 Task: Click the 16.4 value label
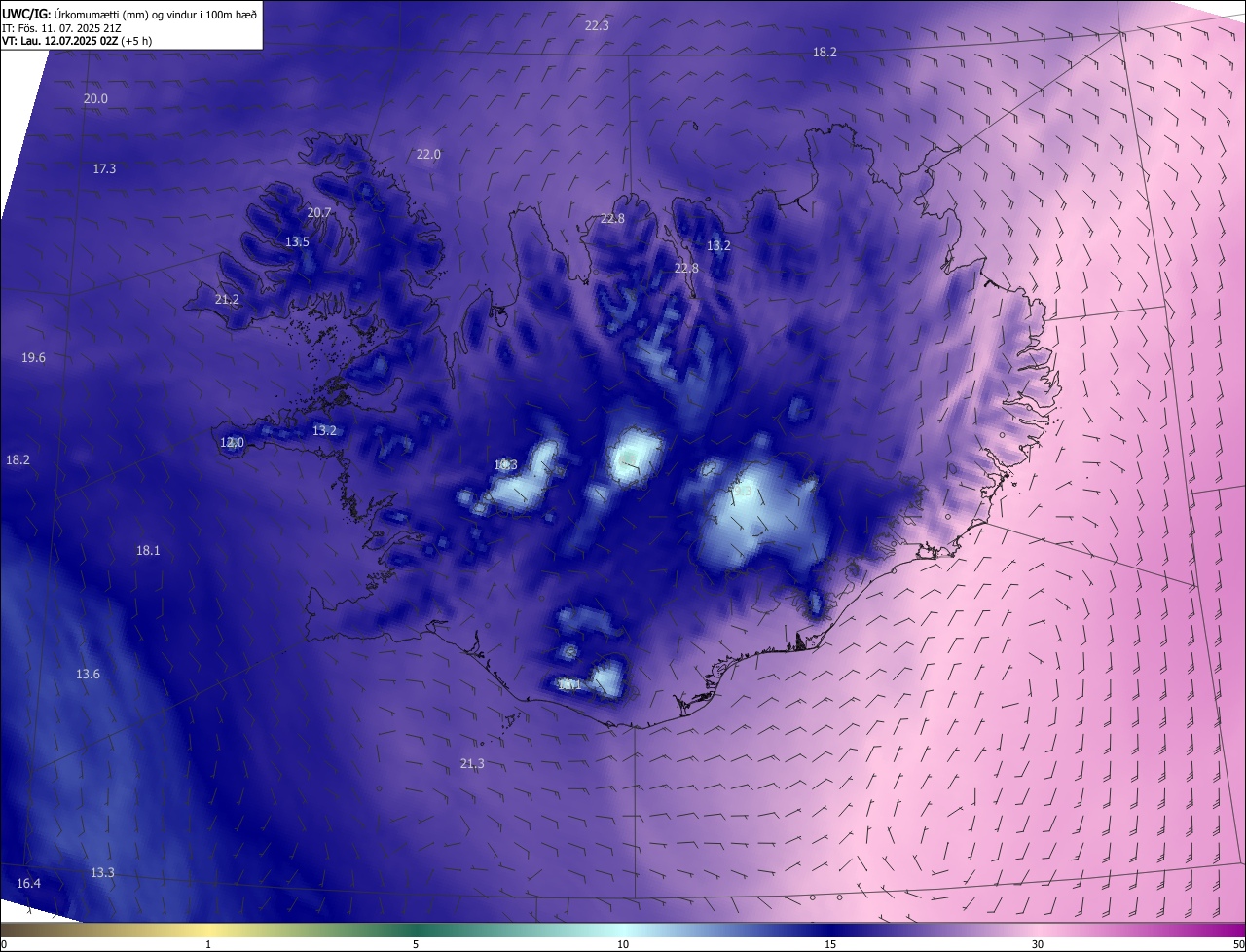pyautogui.click(x=29, y=884)
